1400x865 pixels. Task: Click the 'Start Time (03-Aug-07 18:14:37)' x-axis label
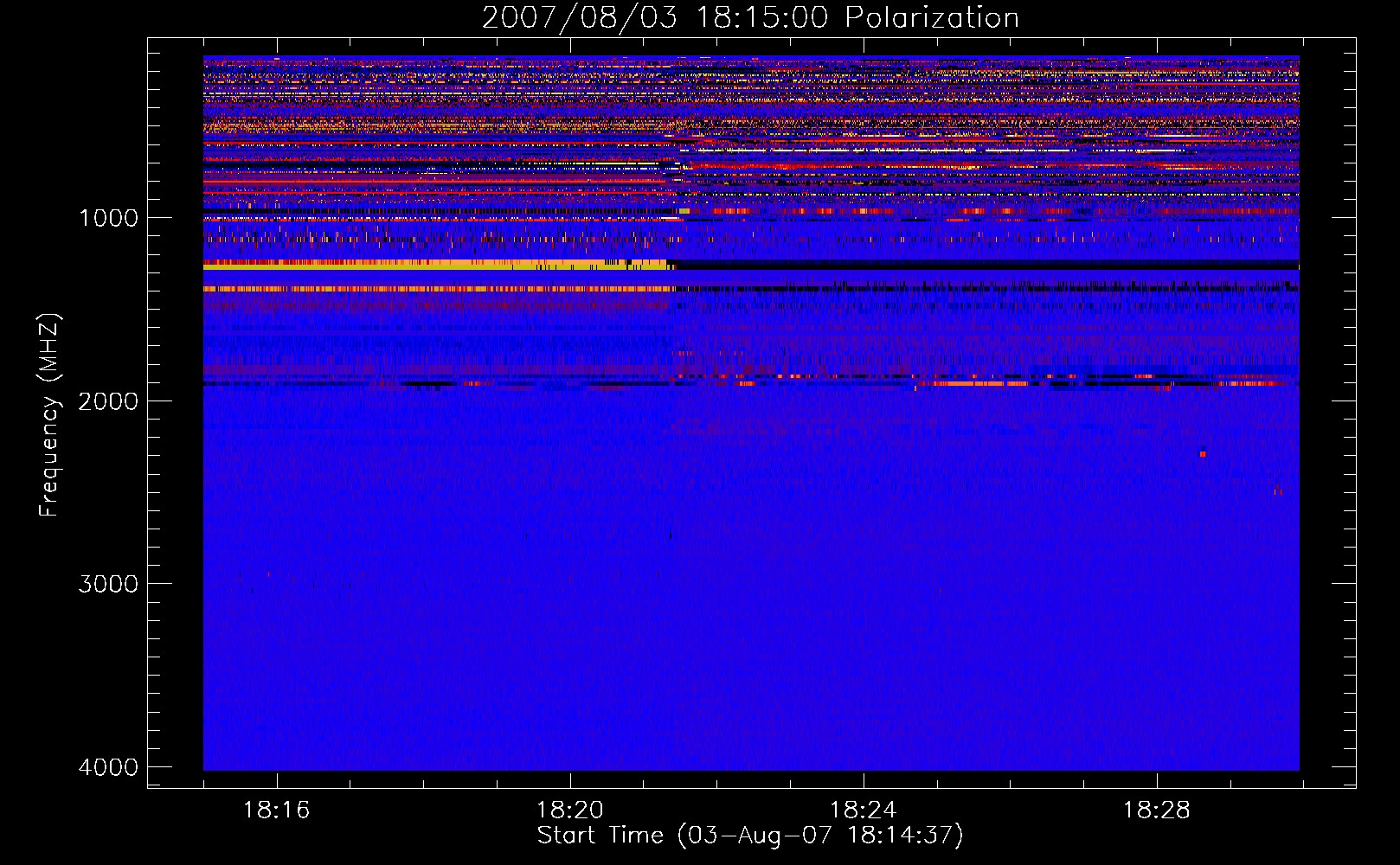750,836
